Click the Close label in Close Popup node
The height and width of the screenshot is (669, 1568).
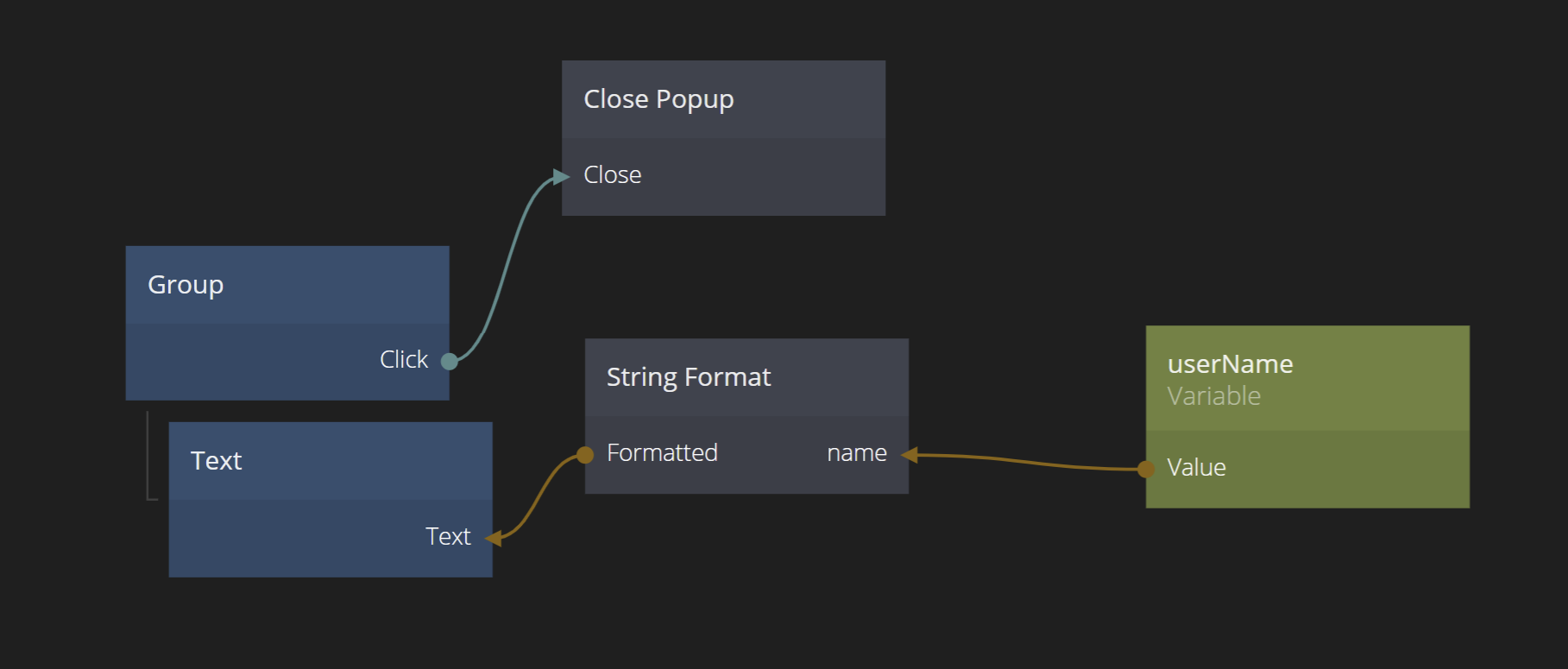[613, 175]
